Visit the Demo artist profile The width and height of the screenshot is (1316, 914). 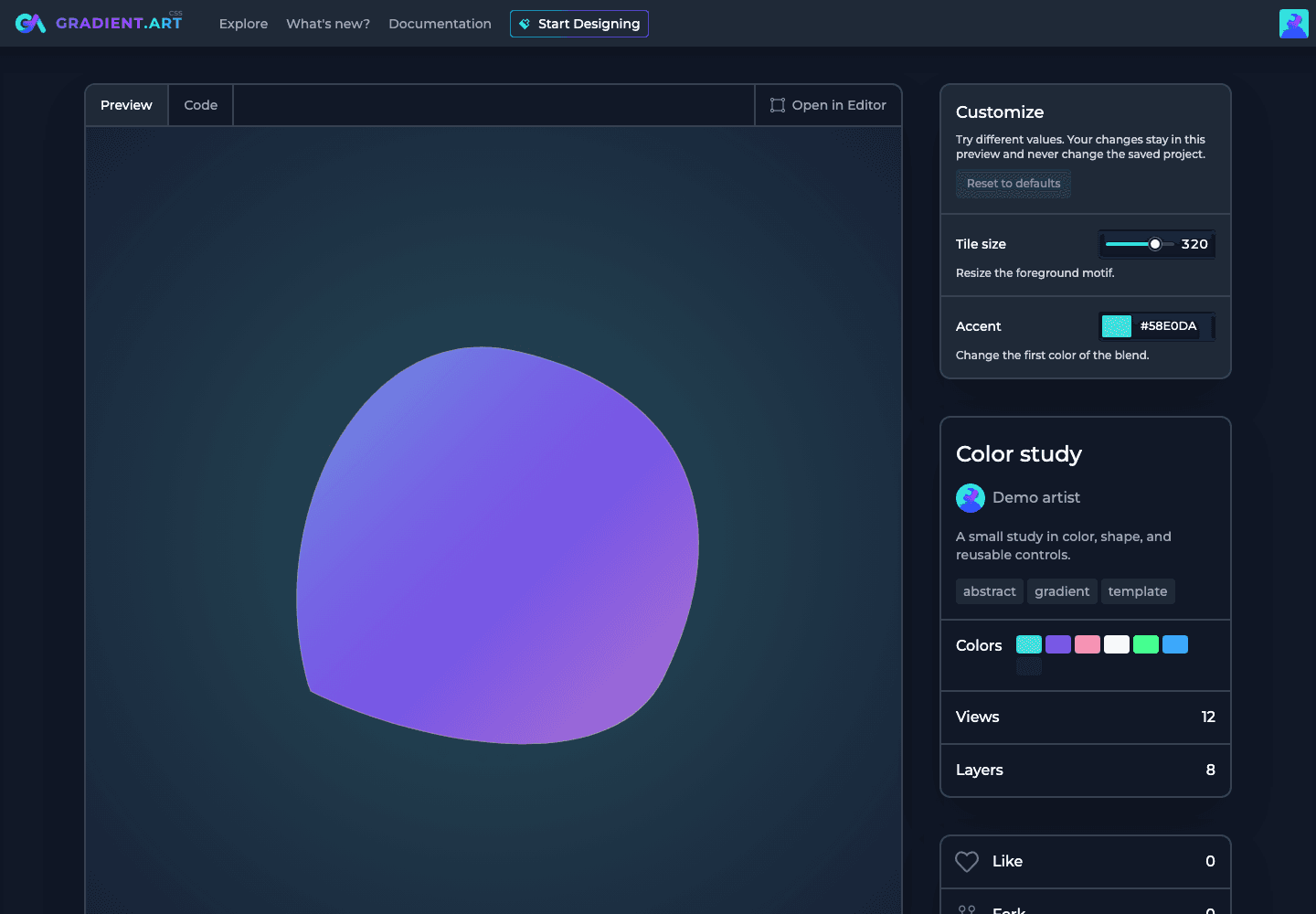[x=1036, y=497]
